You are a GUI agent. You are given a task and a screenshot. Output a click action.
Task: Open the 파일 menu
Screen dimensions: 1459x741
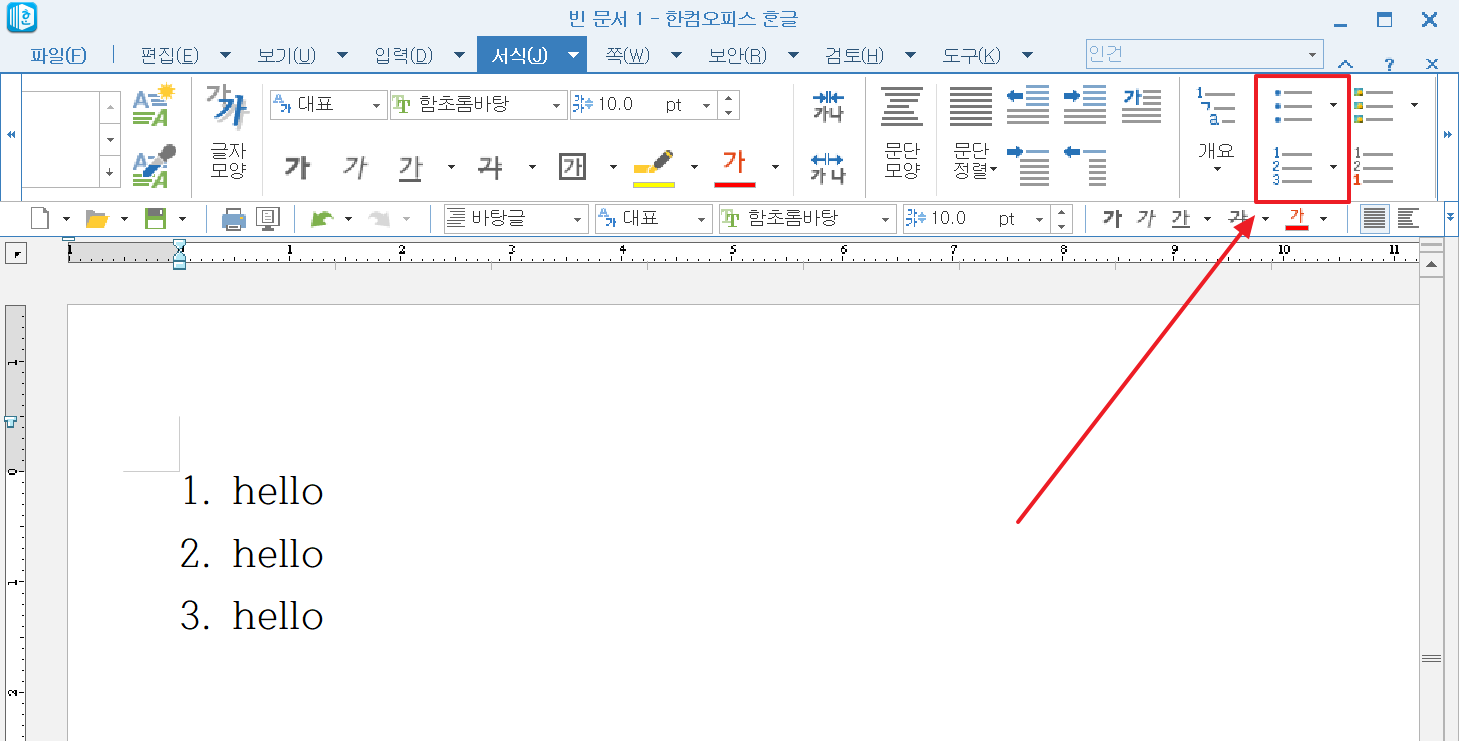pyautogui.click(x=58, y=55)
